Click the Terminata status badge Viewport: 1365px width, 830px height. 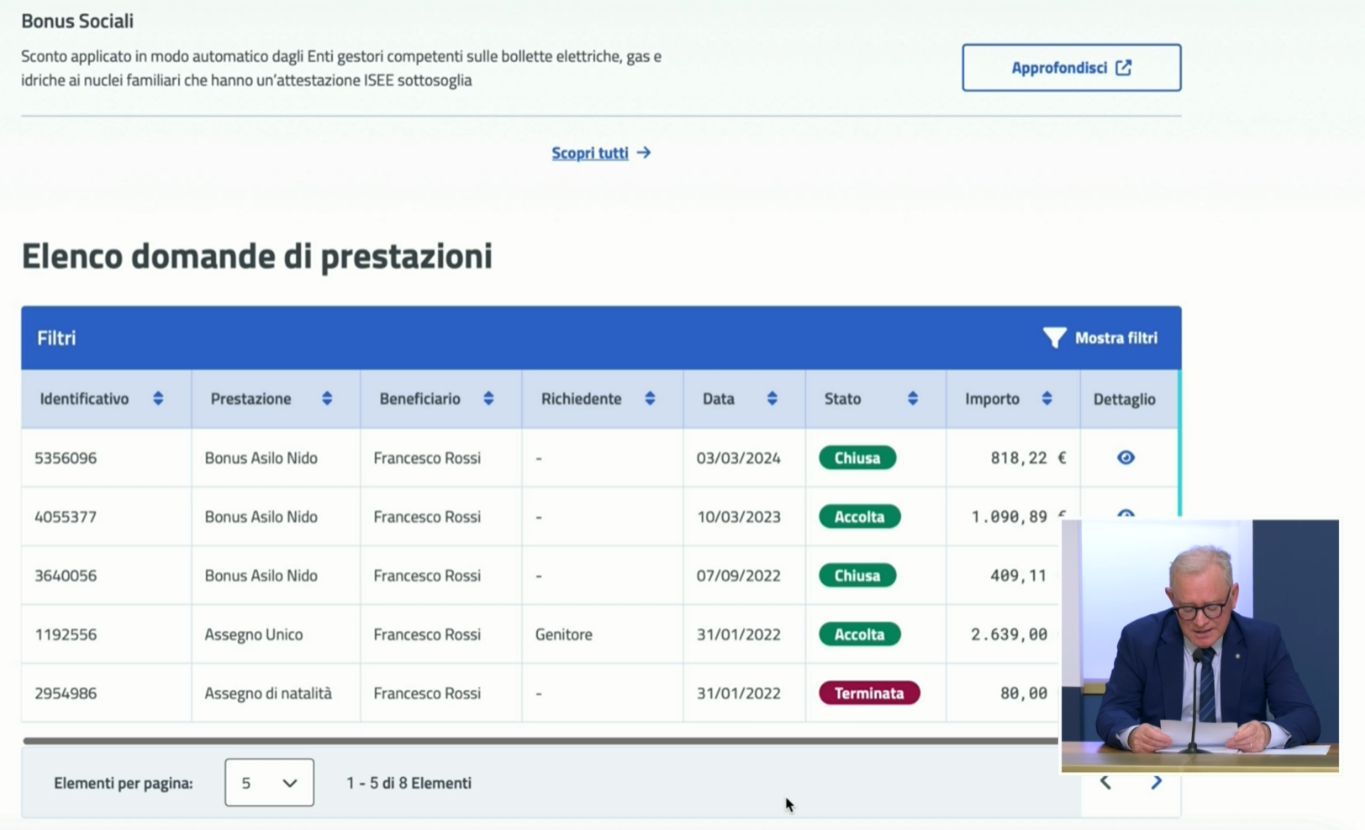tap(869, 693)
